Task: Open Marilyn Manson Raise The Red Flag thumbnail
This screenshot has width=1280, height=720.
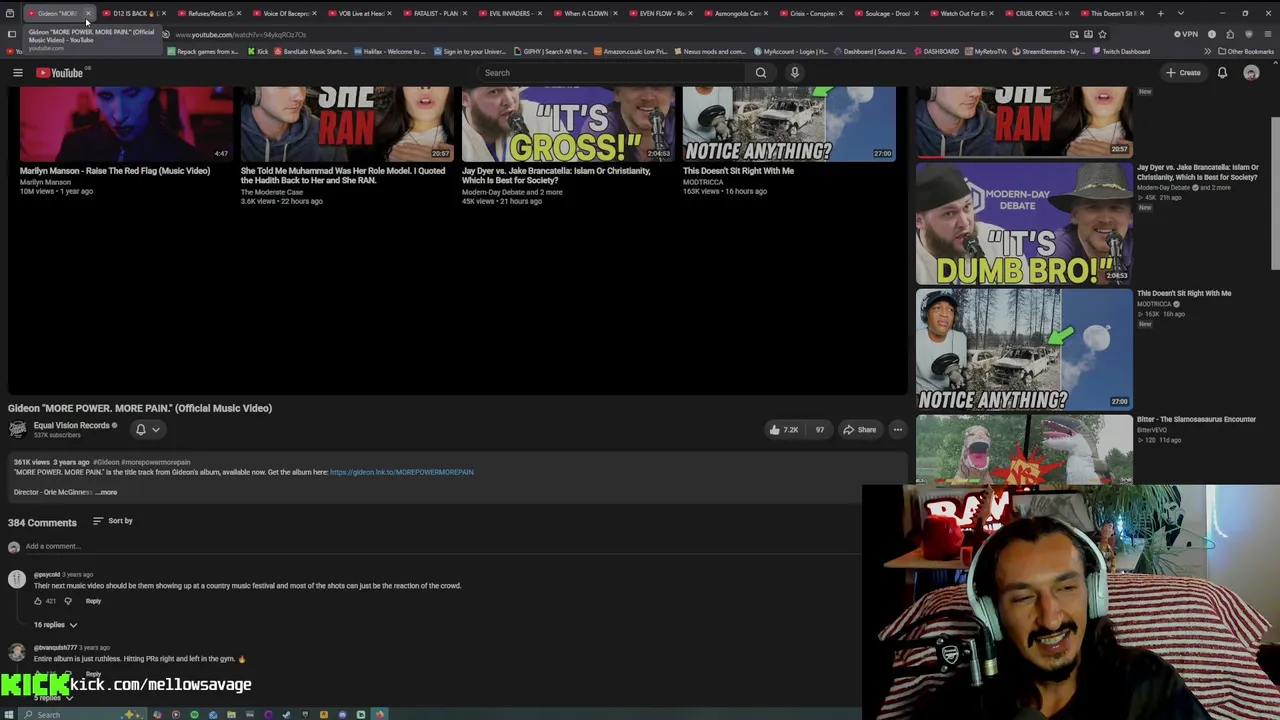Action: coord(126,123)
